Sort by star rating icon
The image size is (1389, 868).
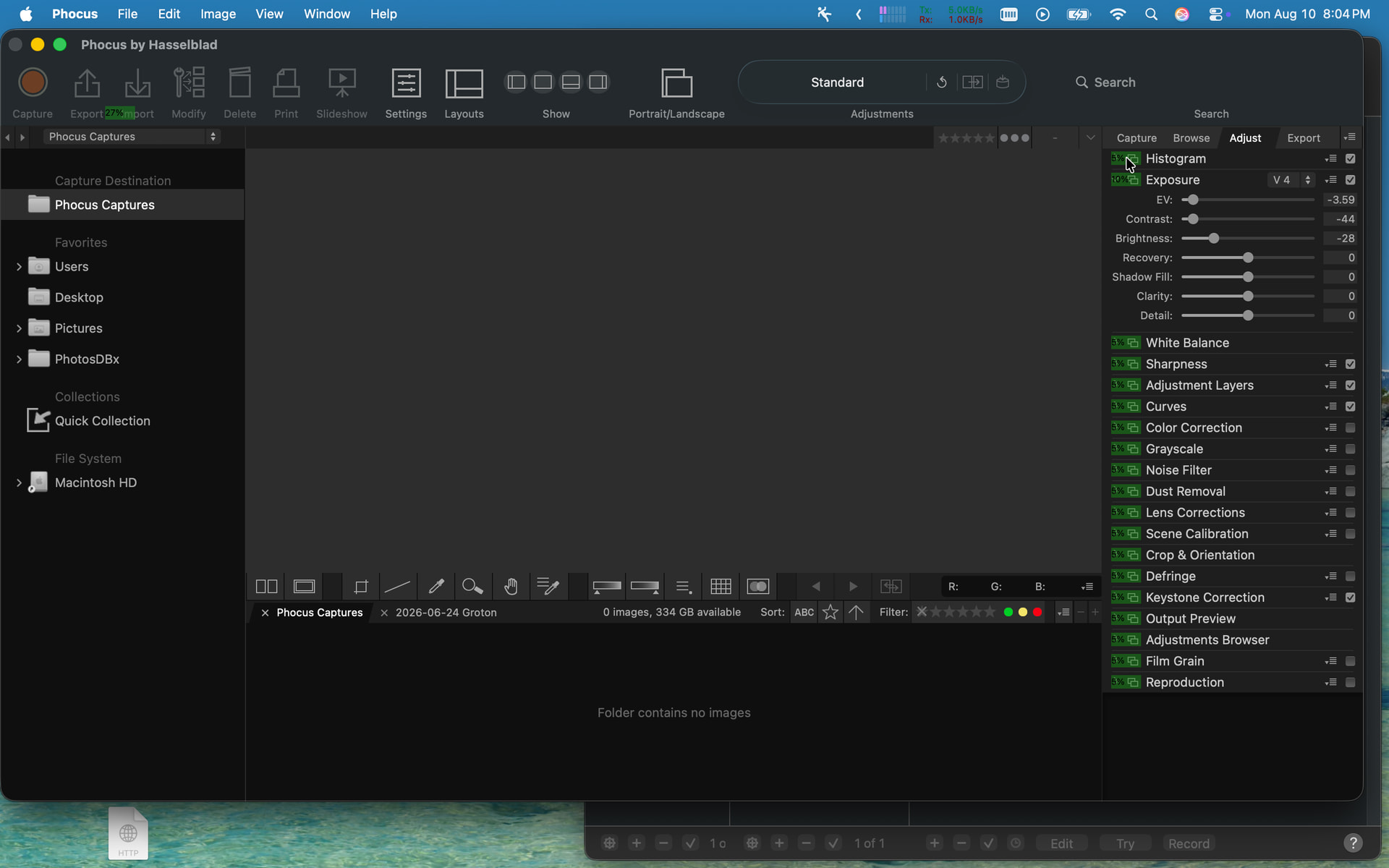(831, 613)
